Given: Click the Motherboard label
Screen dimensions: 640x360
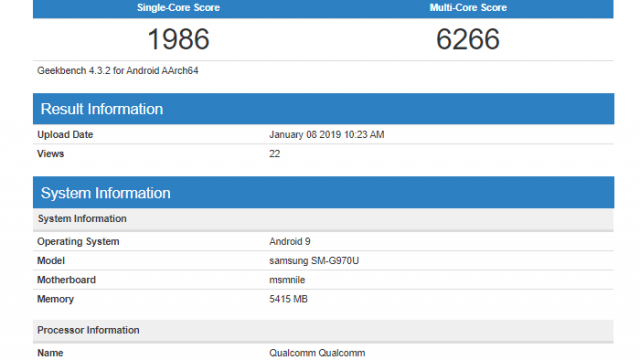Looking at the screenshot, I should coord(66,280).
